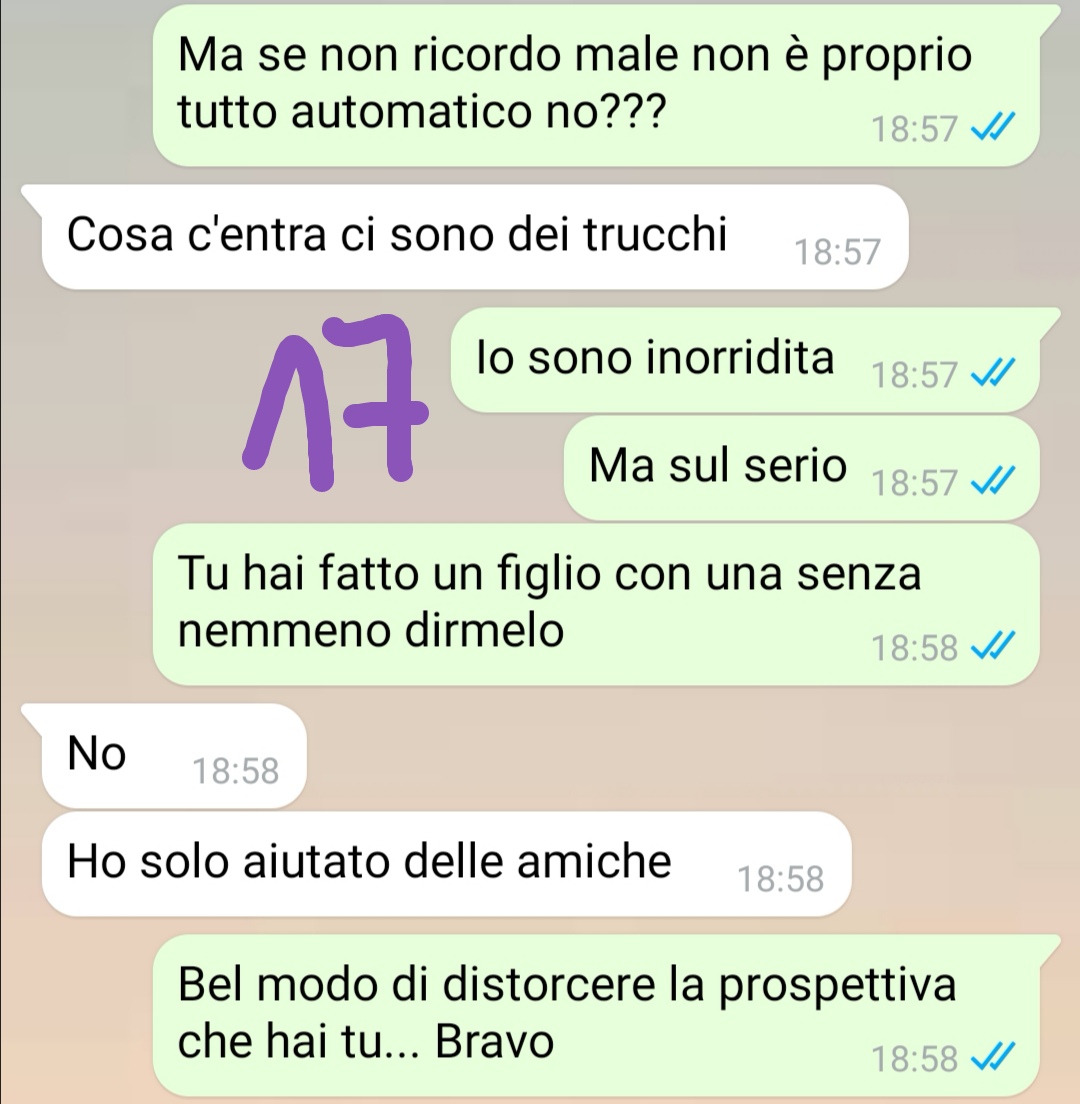The image size is (1080, 1104).
Task: Select the "Ma sul serio" message bubble
Action: point(801,468)
